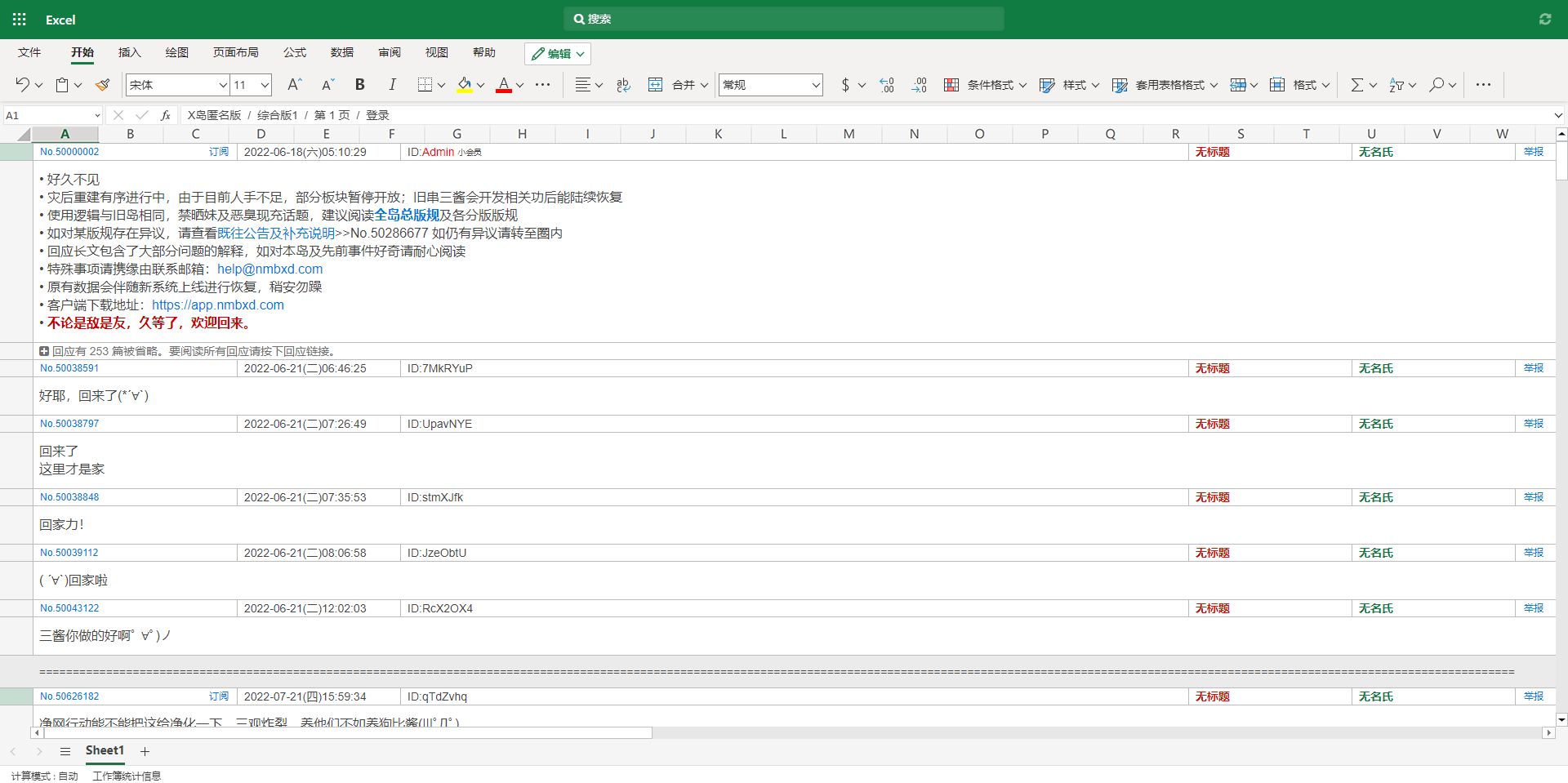The width and height of the screenshot is (1568, 783).
Task: Apply yellow fill color bucket
Action: 465,84
